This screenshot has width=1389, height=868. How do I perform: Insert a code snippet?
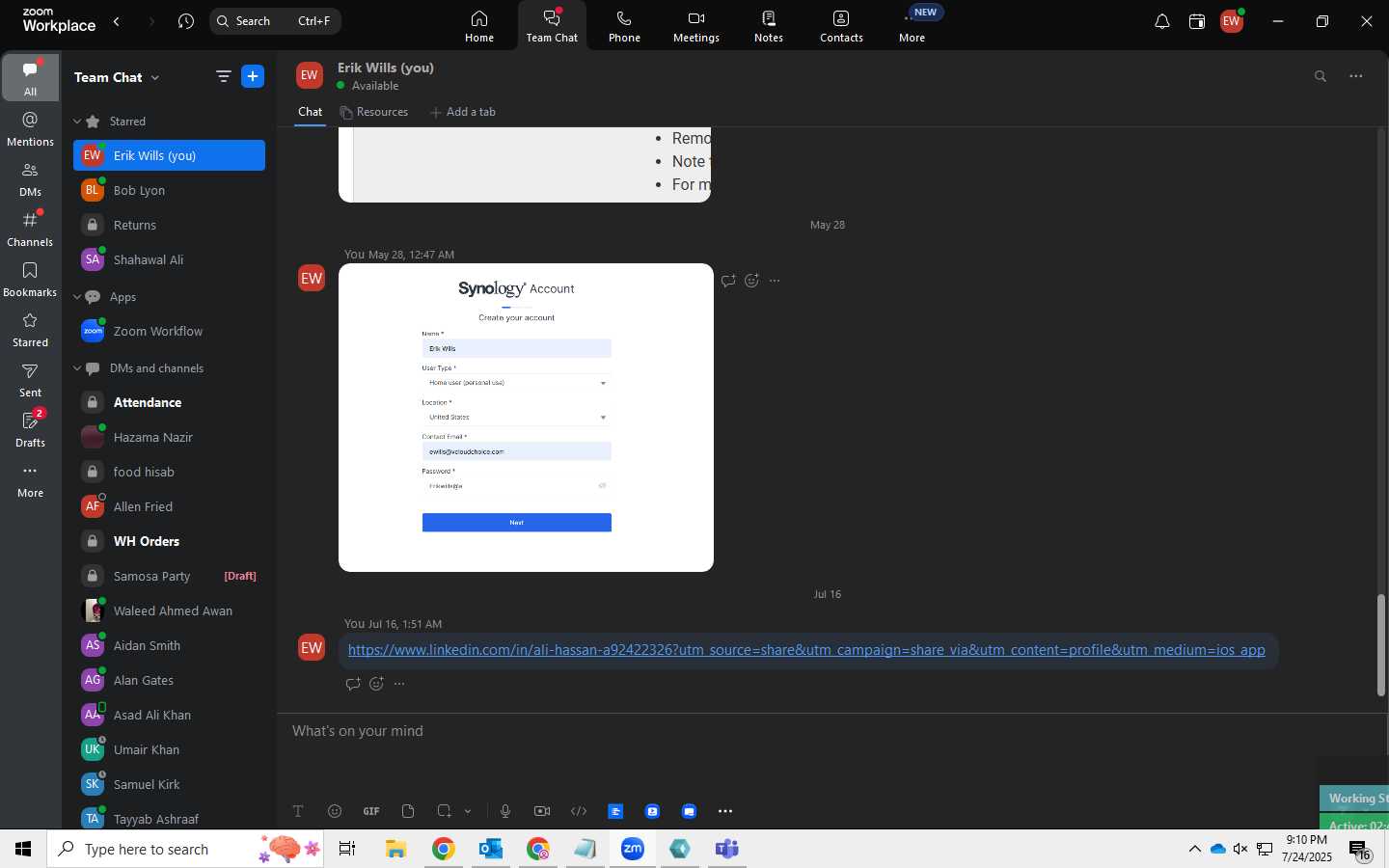pos(579,811)
